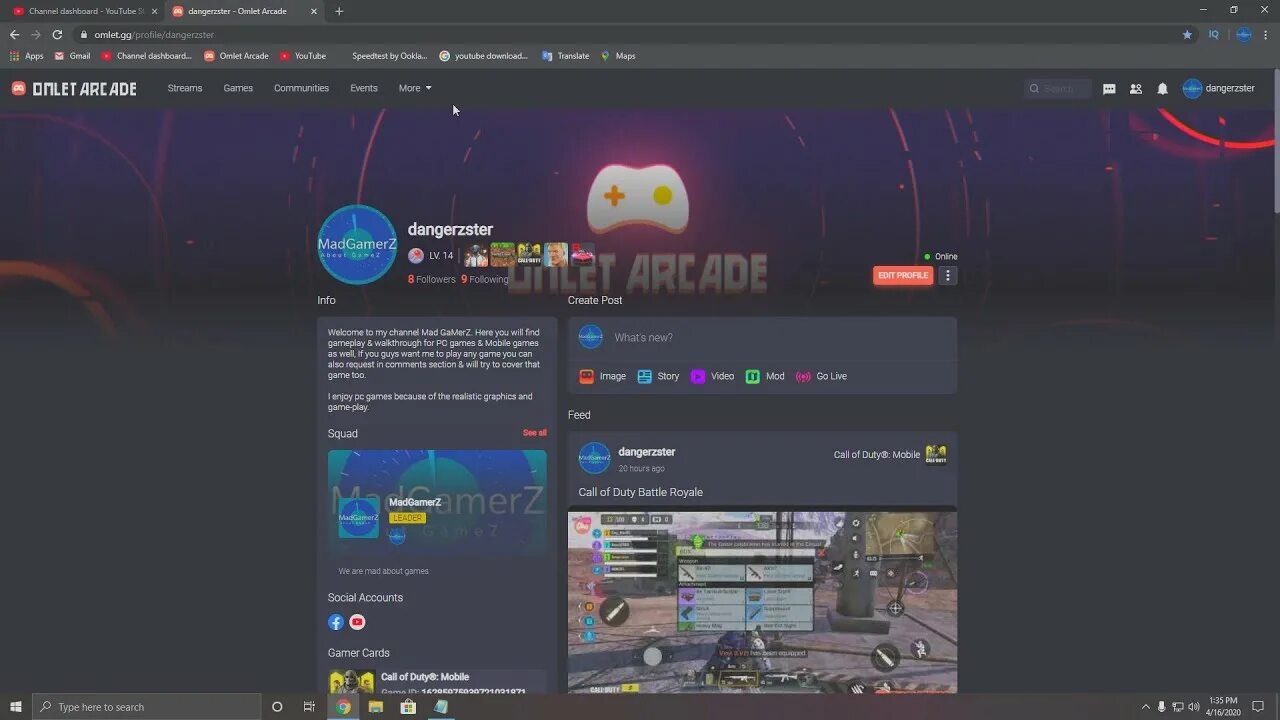Open the Facebook social account icon
The image size is (1280, 720).
pos(336,622)
